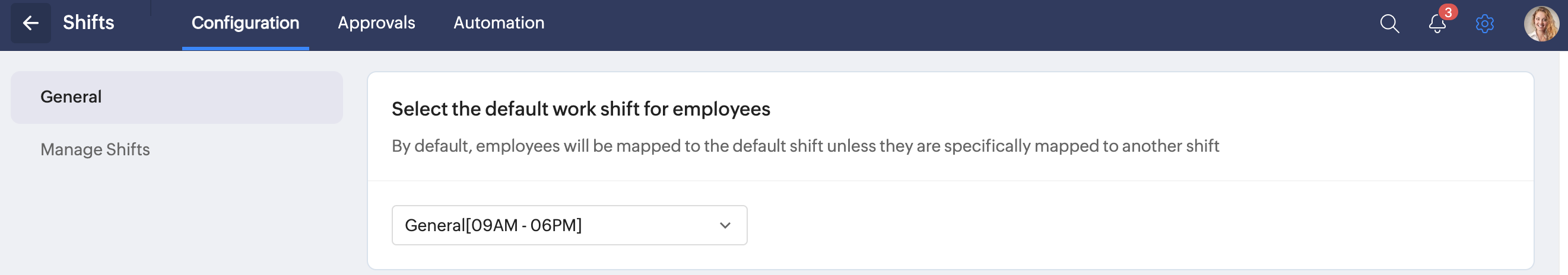Viewport: 1568px width, 275px height.
Task: Click empty area below Manage Shifts
Action: click(176, 219)
